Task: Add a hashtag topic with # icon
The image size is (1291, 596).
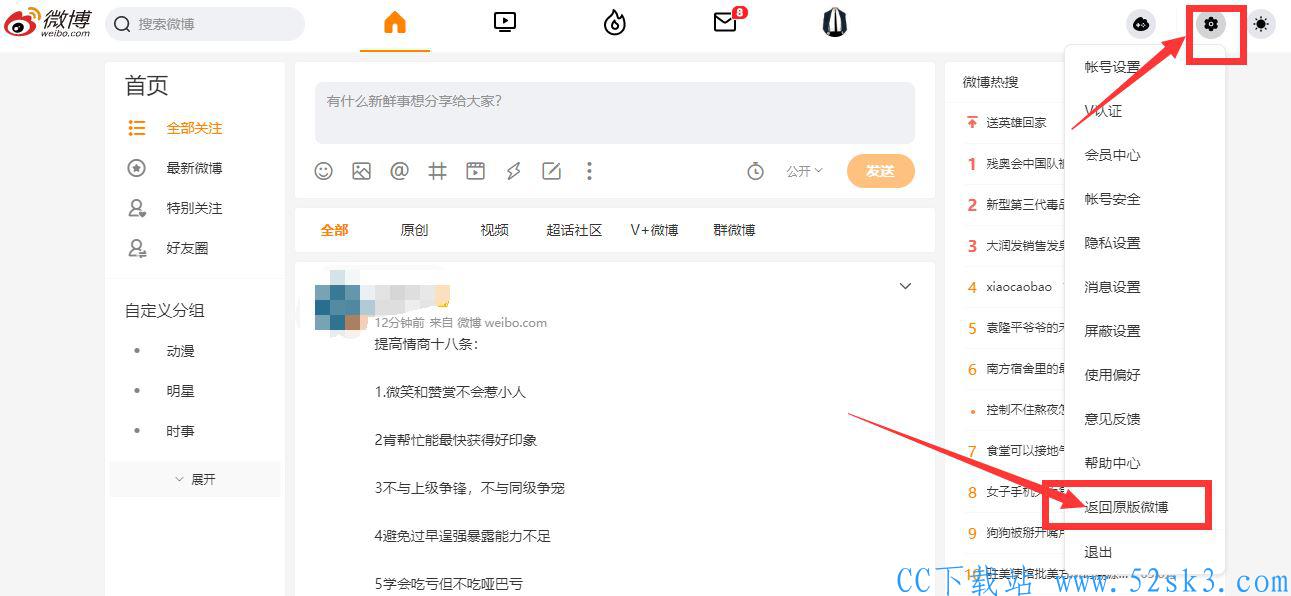Action: (437, 171)
